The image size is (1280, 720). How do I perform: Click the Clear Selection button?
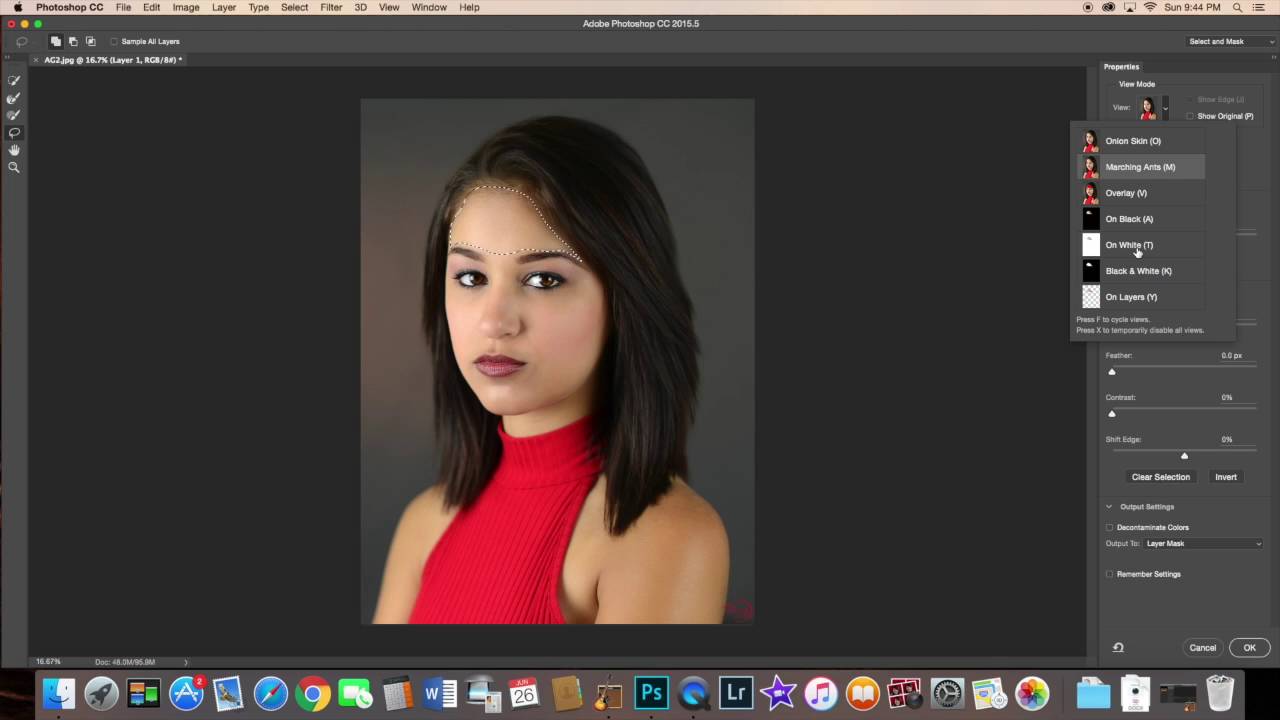point(1161,477)
